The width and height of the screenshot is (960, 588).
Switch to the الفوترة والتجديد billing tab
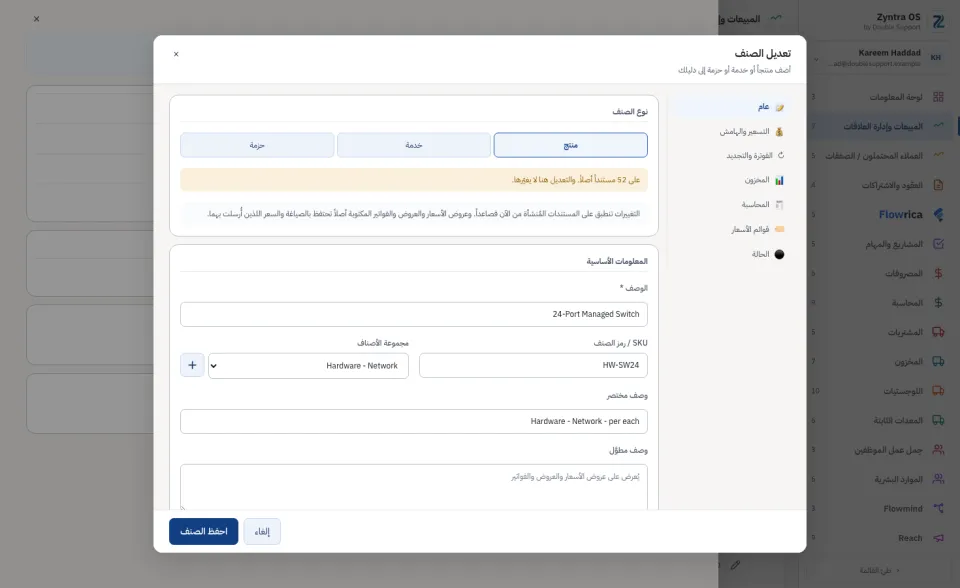(733, 156)
